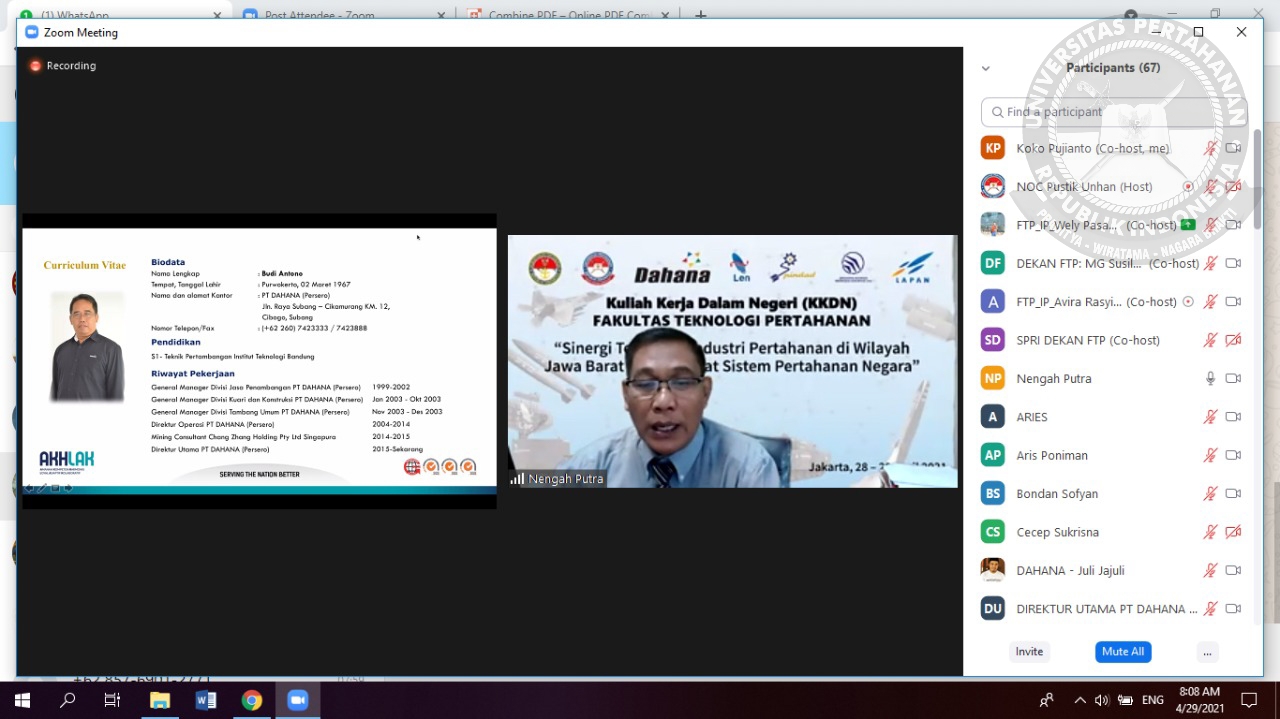
Task: Collapse the Participants panel chevron
Action: tap(986, 68)
